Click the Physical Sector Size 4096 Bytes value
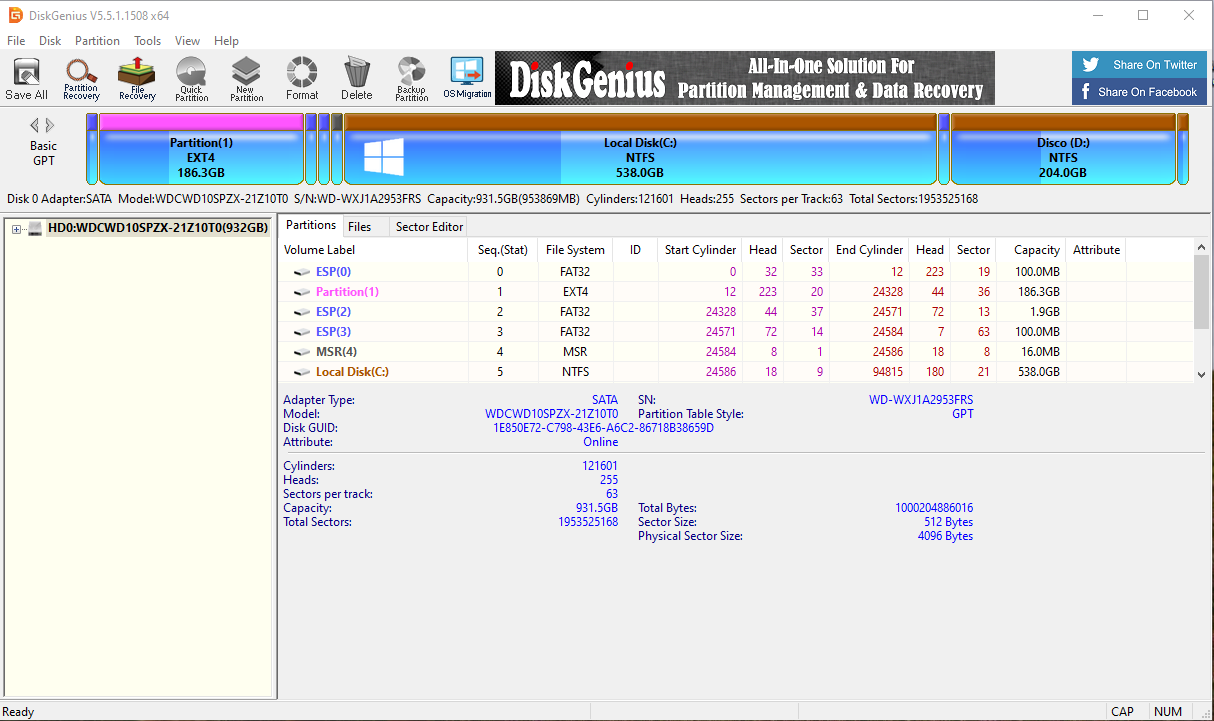This screenshot has height=721, width=1214. tap(945, 536)
